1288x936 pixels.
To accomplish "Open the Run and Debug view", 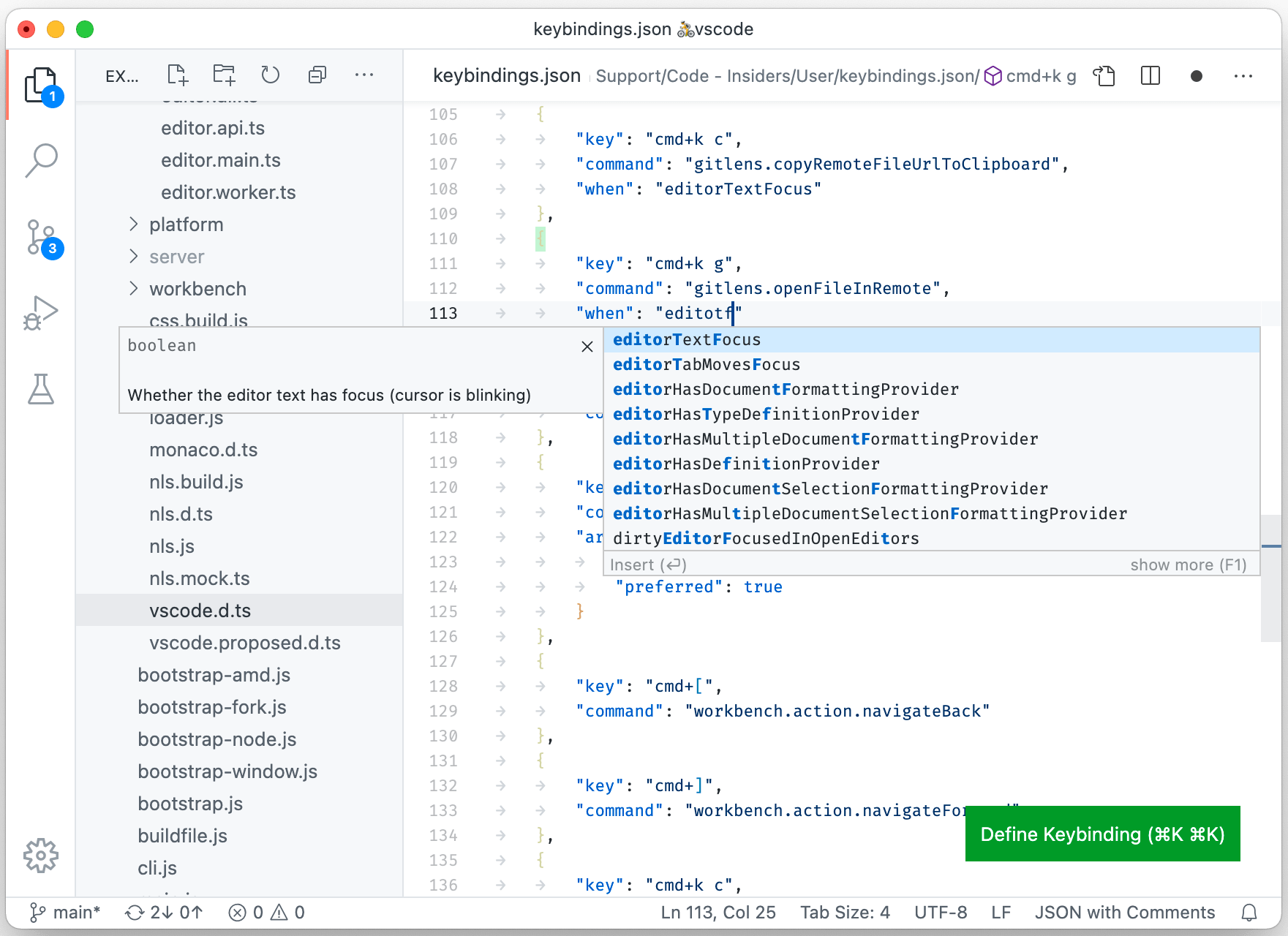I will (41, 313).
